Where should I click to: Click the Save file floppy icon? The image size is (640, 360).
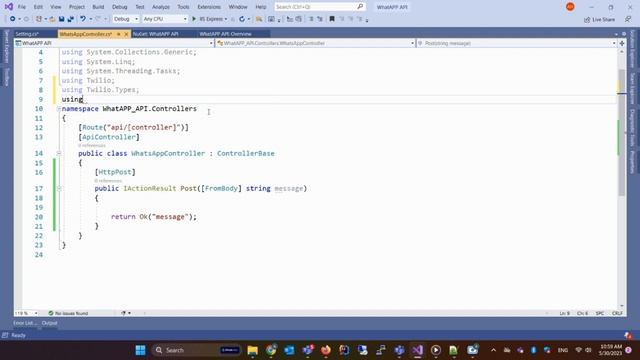(x=62, y=19)
